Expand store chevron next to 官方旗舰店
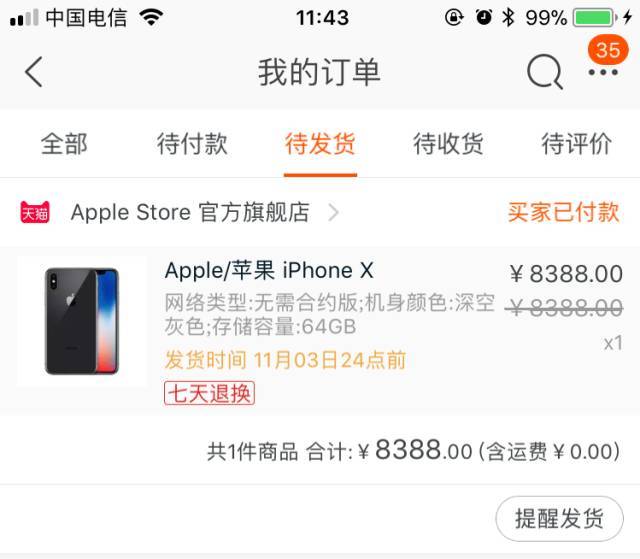 [333, 213]
